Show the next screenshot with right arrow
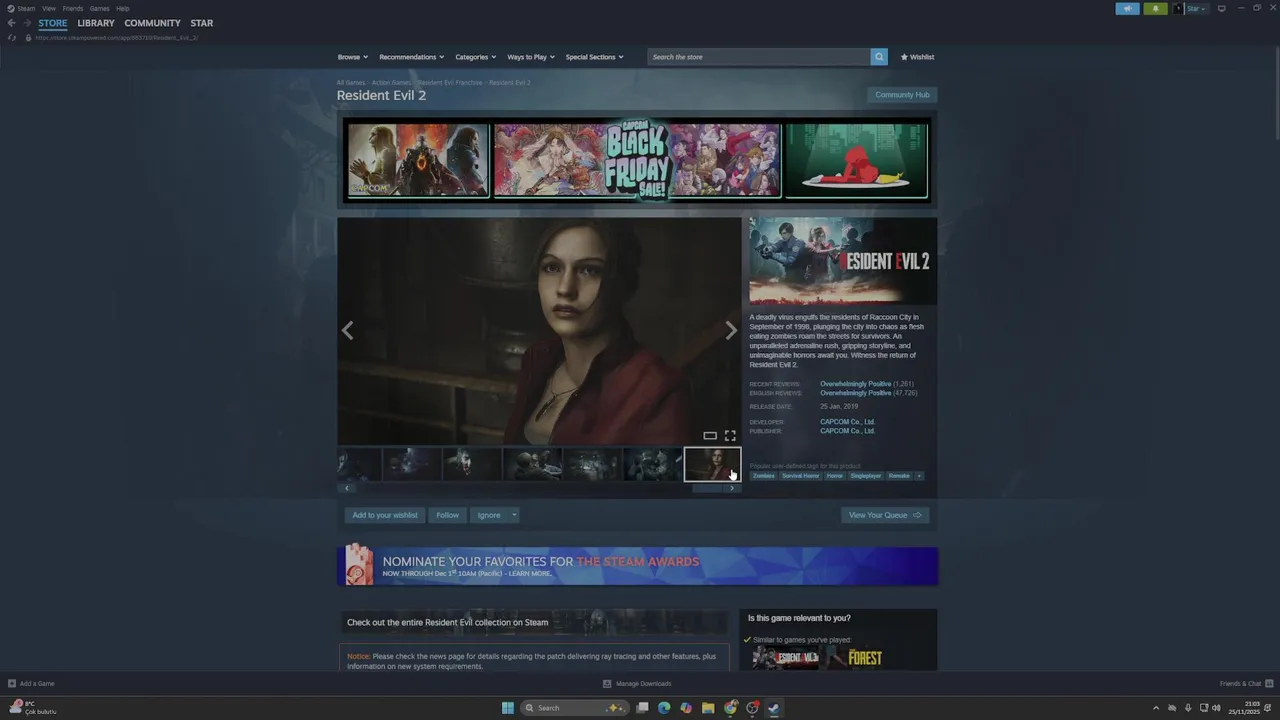 click(731, 331)
